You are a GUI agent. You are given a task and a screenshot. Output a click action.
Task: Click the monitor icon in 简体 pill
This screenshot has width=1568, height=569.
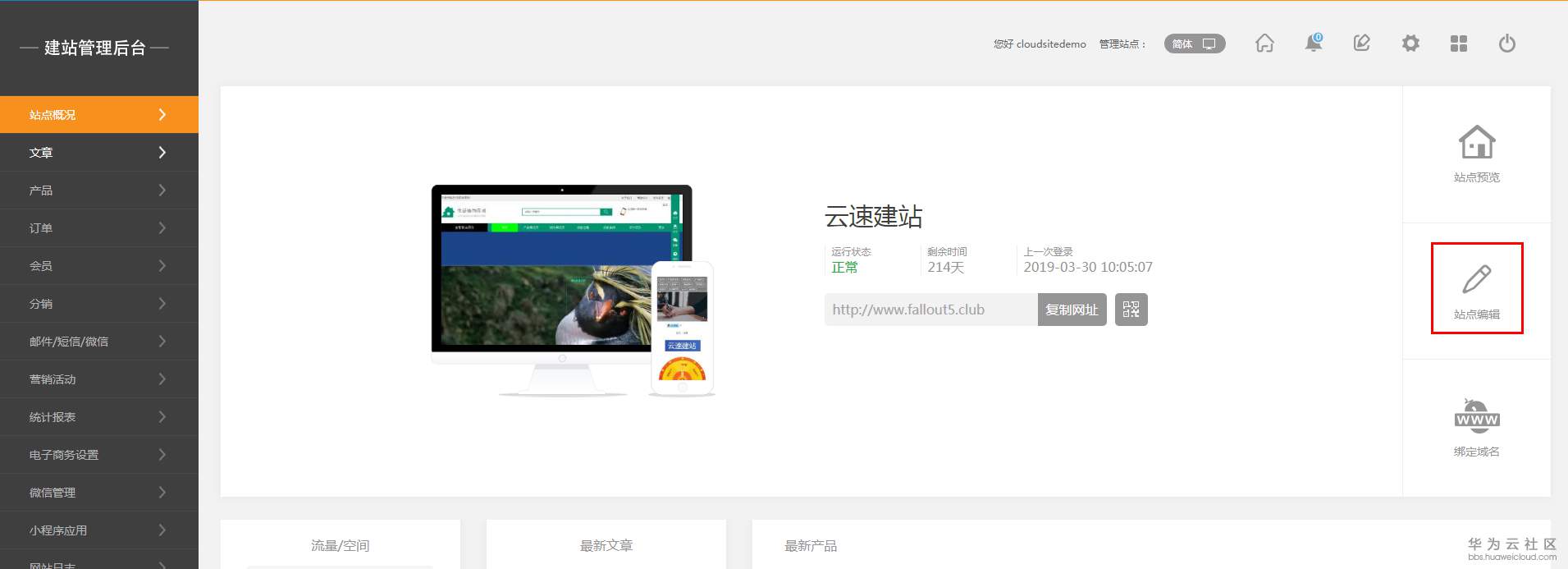pos(1209,44)
